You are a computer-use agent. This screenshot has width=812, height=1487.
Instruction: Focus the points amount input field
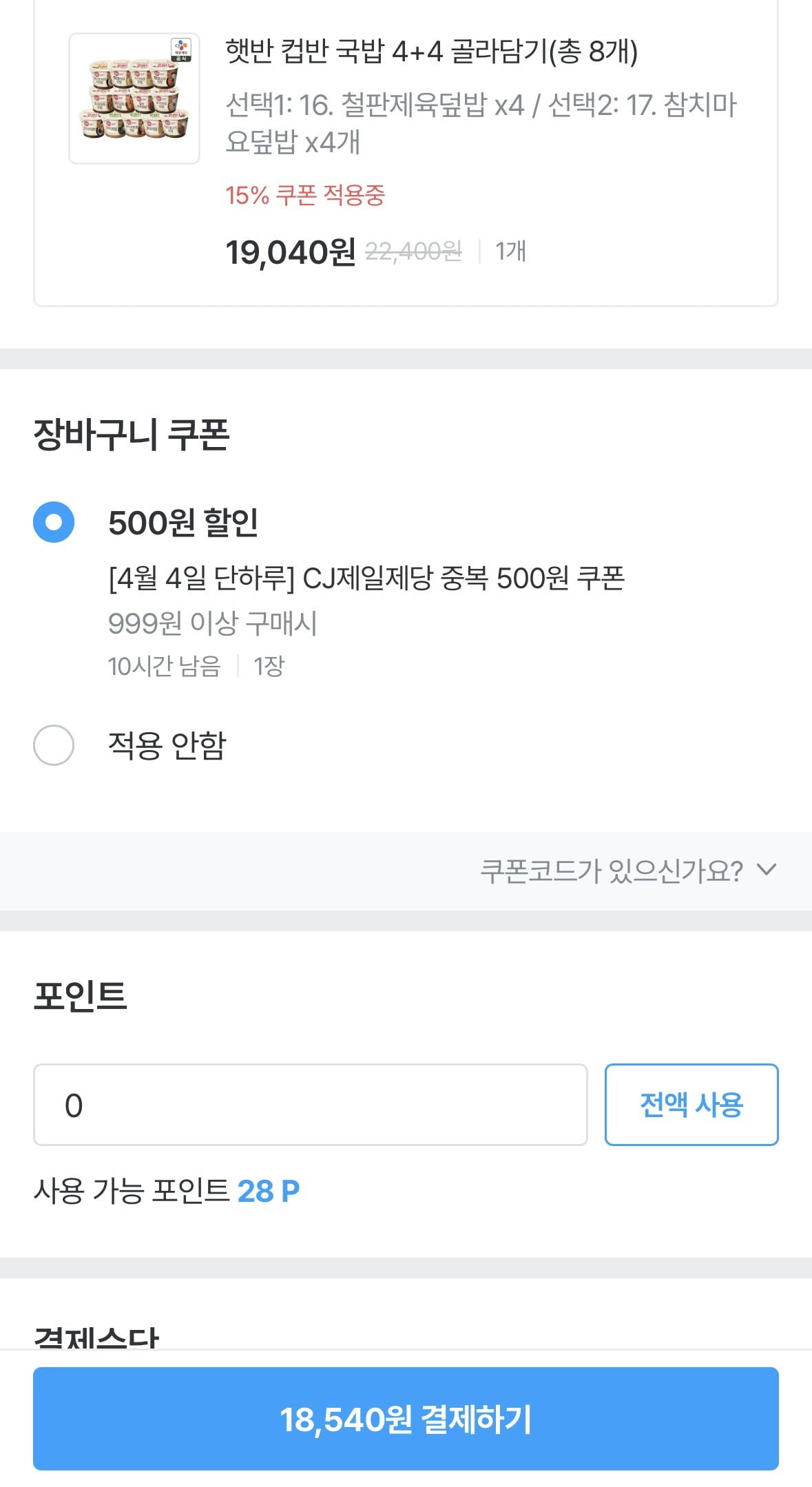pos(310,1105)
